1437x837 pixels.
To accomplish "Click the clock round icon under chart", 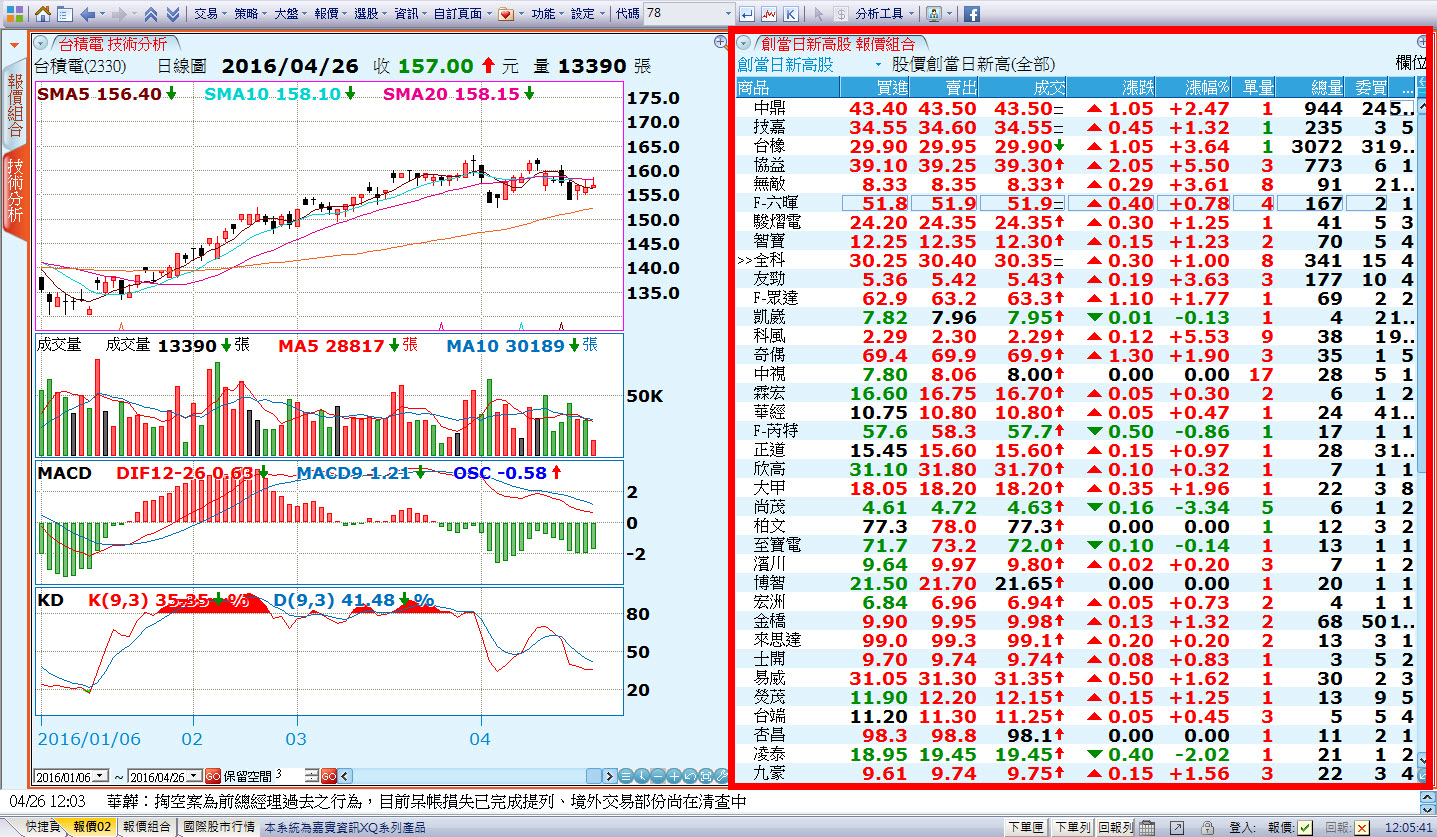I will click(642, 775).
